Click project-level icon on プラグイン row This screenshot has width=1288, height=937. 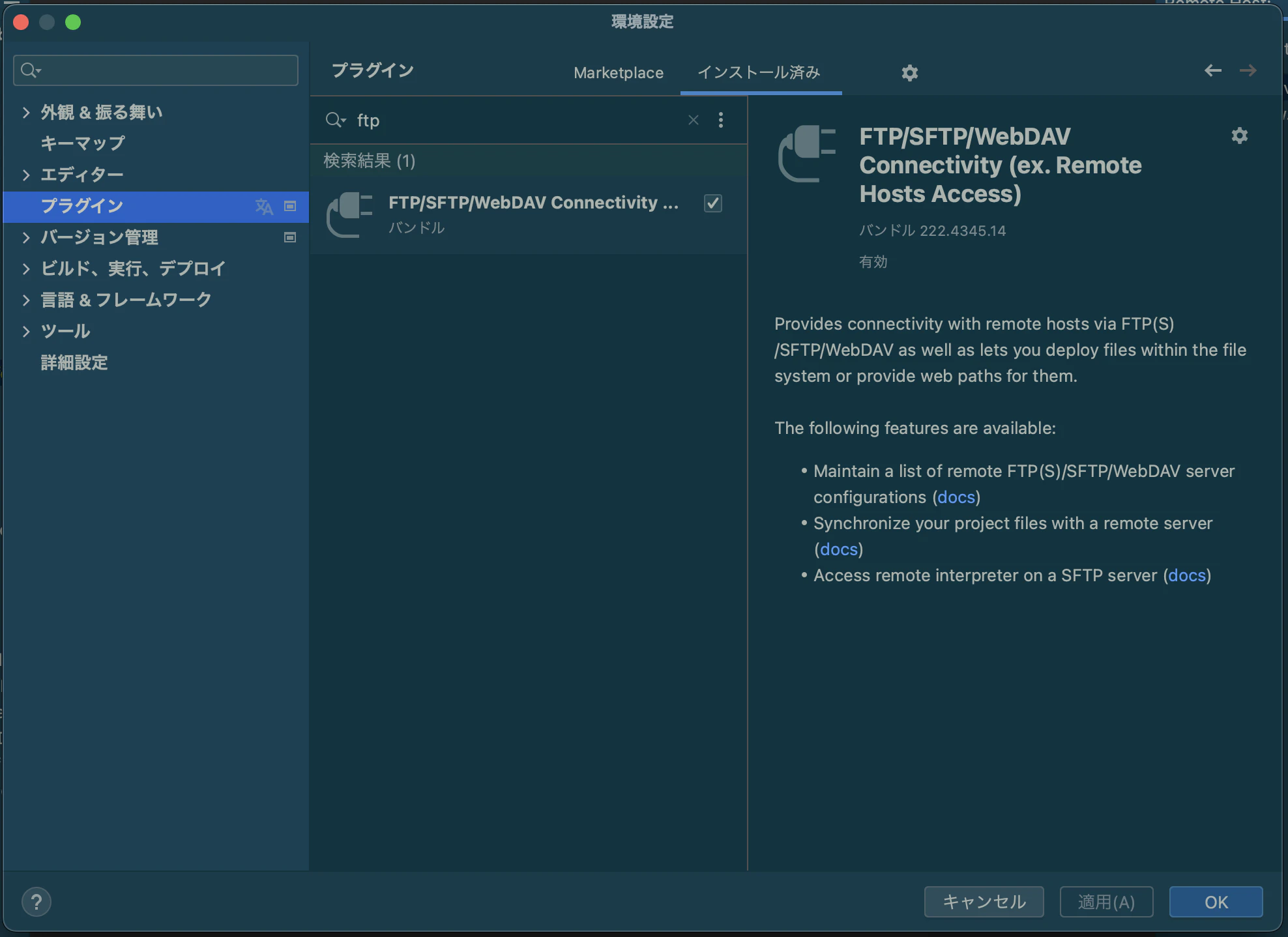pos(290,207)
